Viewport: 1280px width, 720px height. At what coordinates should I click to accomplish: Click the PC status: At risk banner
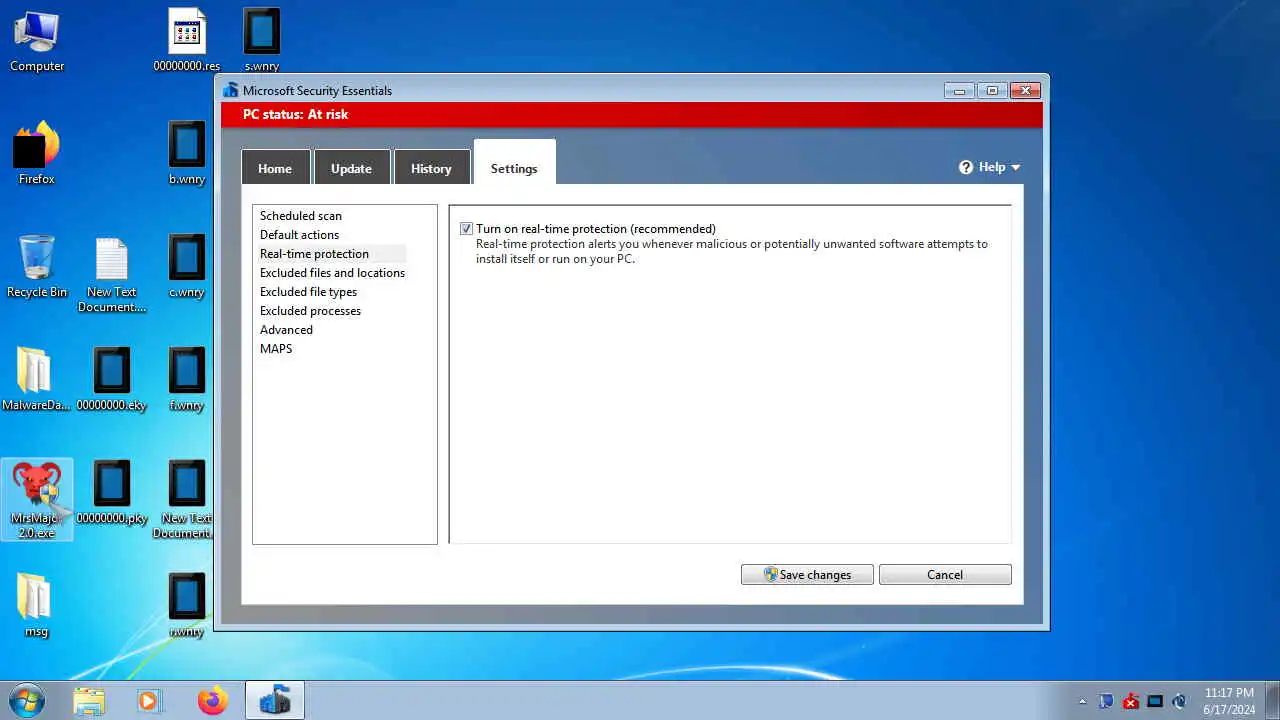point(631,114)
